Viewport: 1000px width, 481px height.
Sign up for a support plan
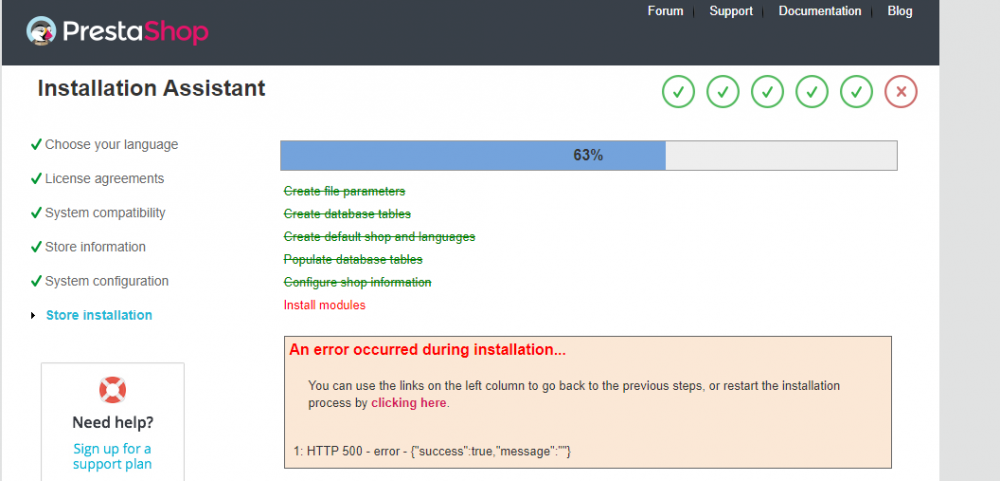[x=112, y=456]
